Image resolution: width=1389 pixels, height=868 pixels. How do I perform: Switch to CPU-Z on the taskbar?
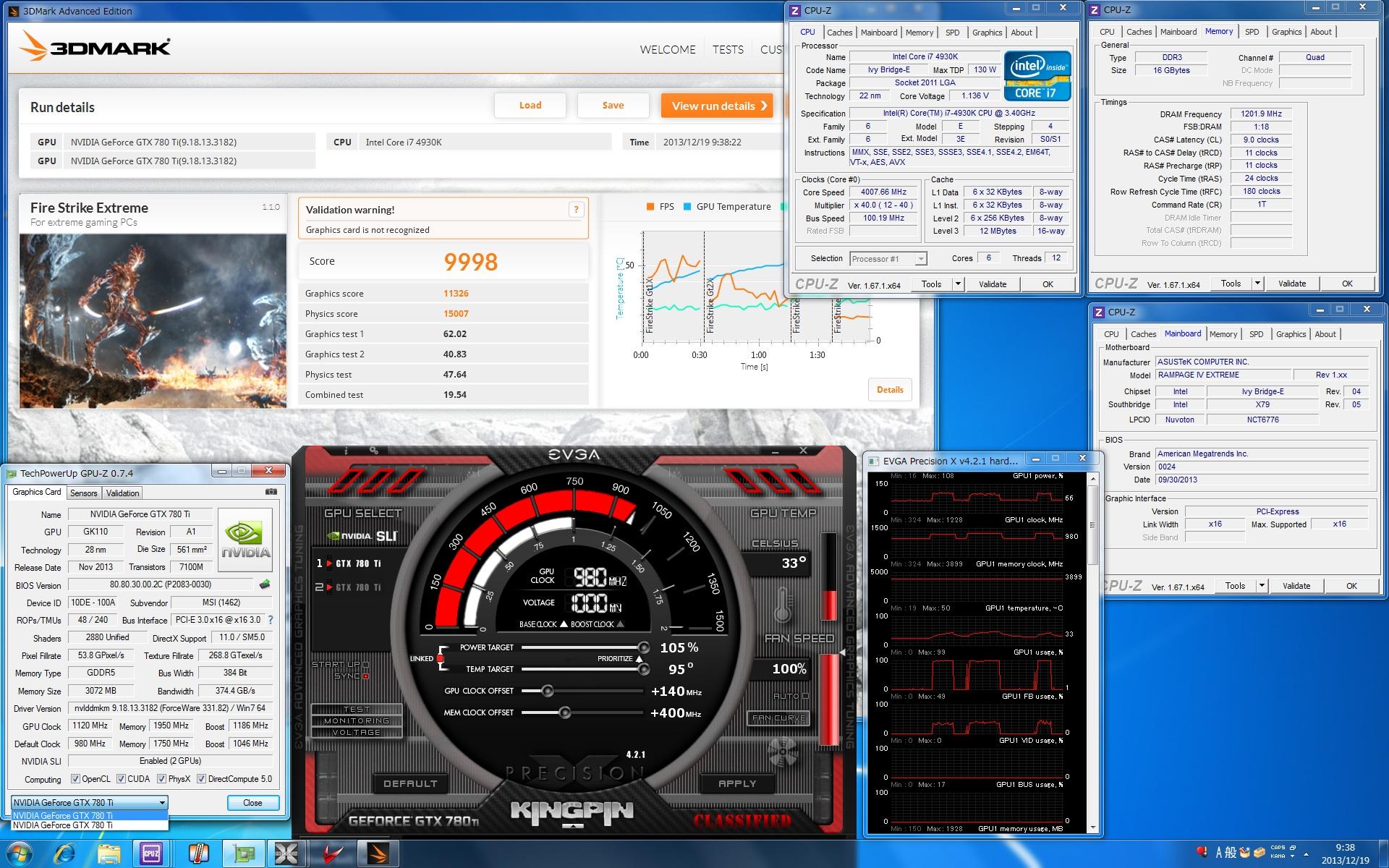tap(152, 854)
